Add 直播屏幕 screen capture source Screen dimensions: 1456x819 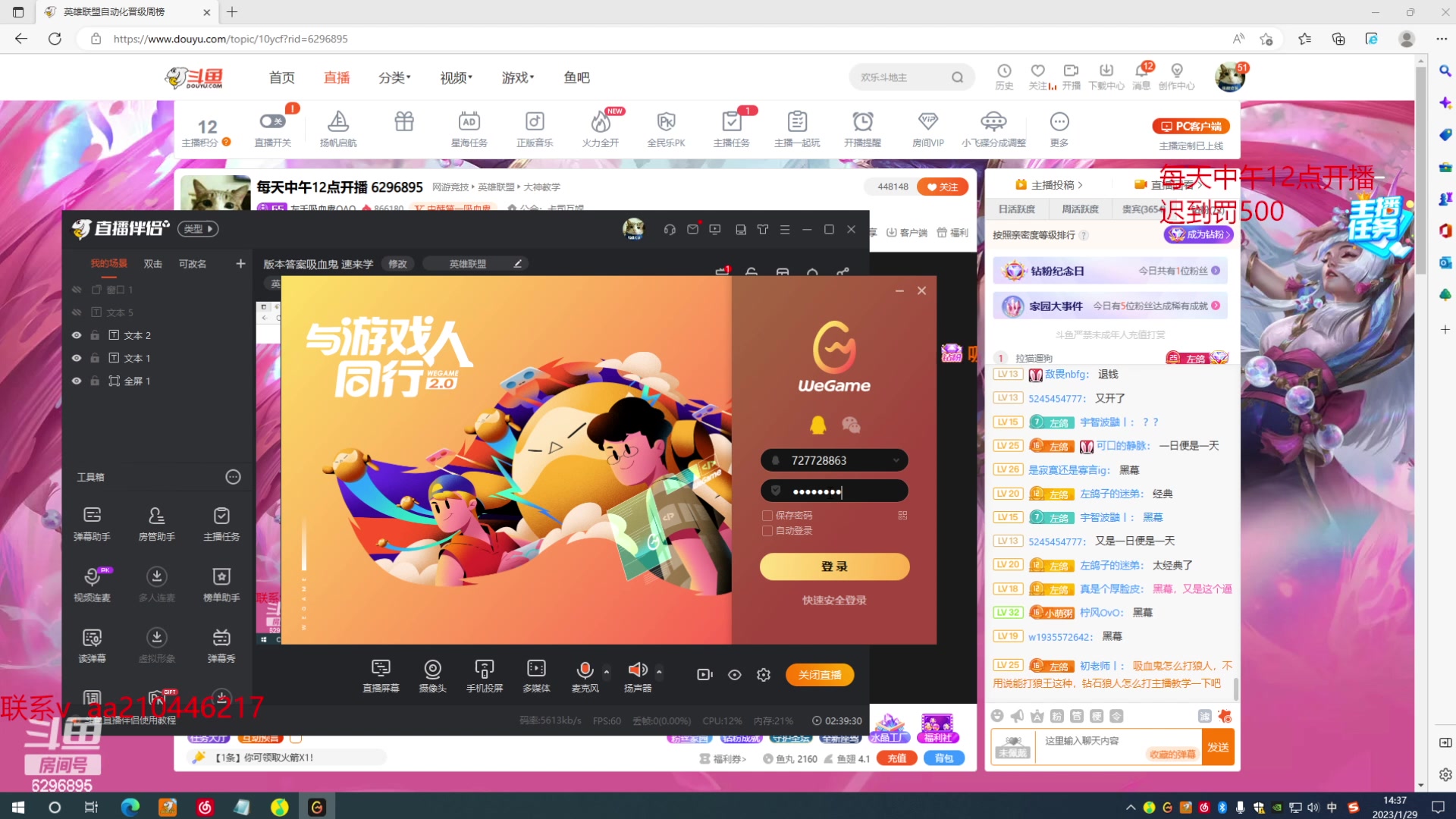pyautogui.click(x=381, y=675)
